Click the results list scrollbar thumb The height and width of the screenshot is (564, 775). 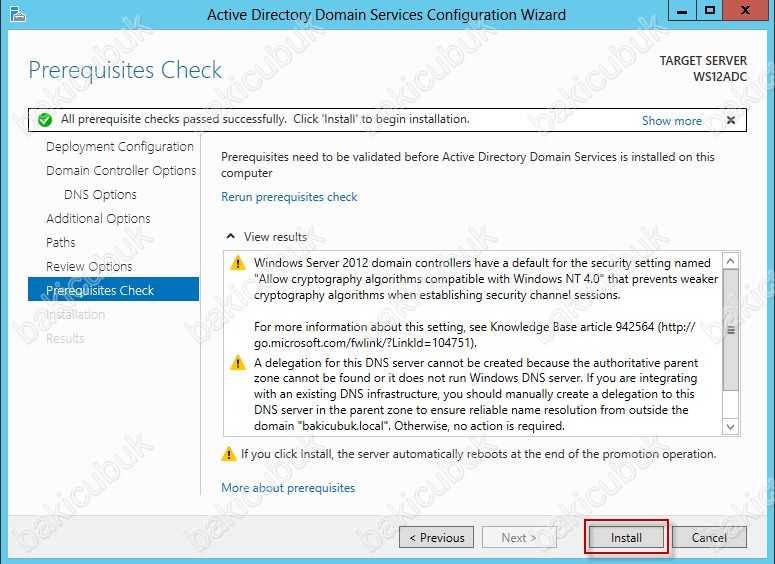pos(731,330)
